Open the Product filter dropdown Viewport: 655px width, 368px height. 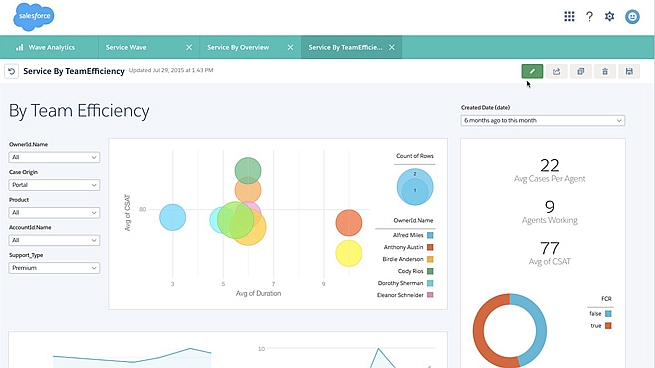pos(54,213)
